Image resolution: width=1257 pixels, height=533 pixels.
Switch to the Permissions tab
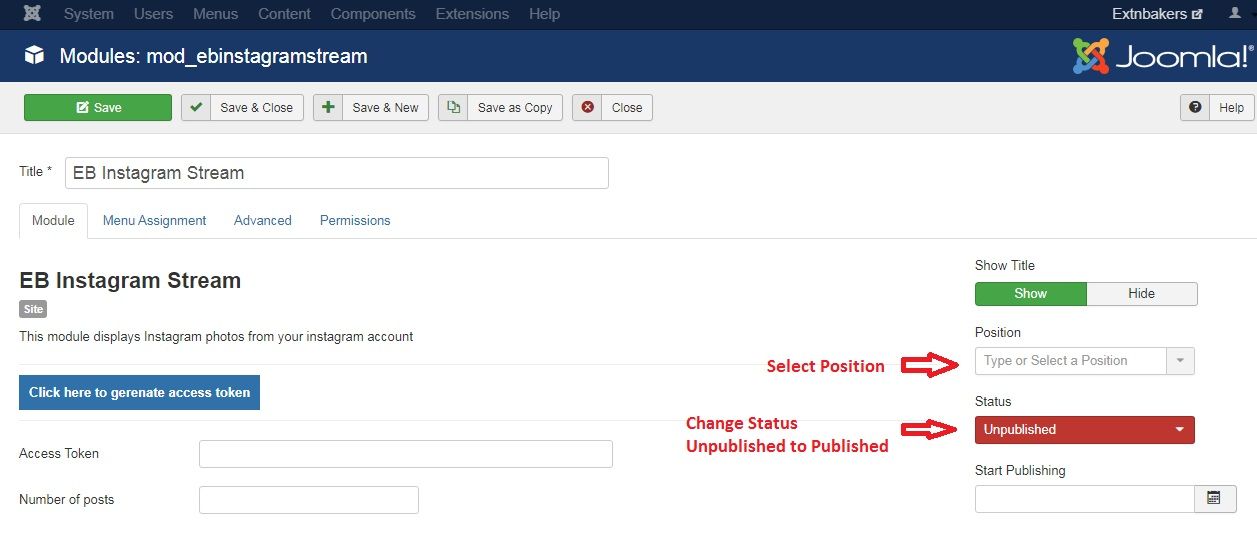pyautogui.click(x=355, y=220)
